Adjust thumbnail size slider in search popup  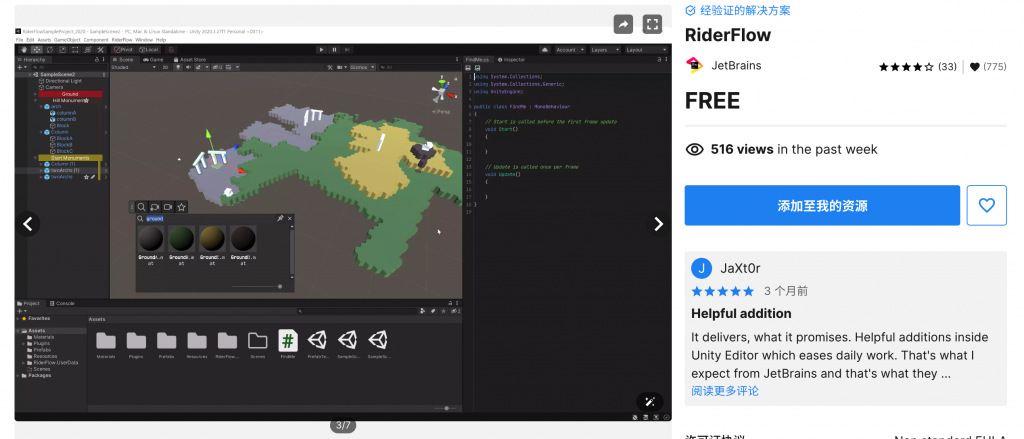(257, 286)
